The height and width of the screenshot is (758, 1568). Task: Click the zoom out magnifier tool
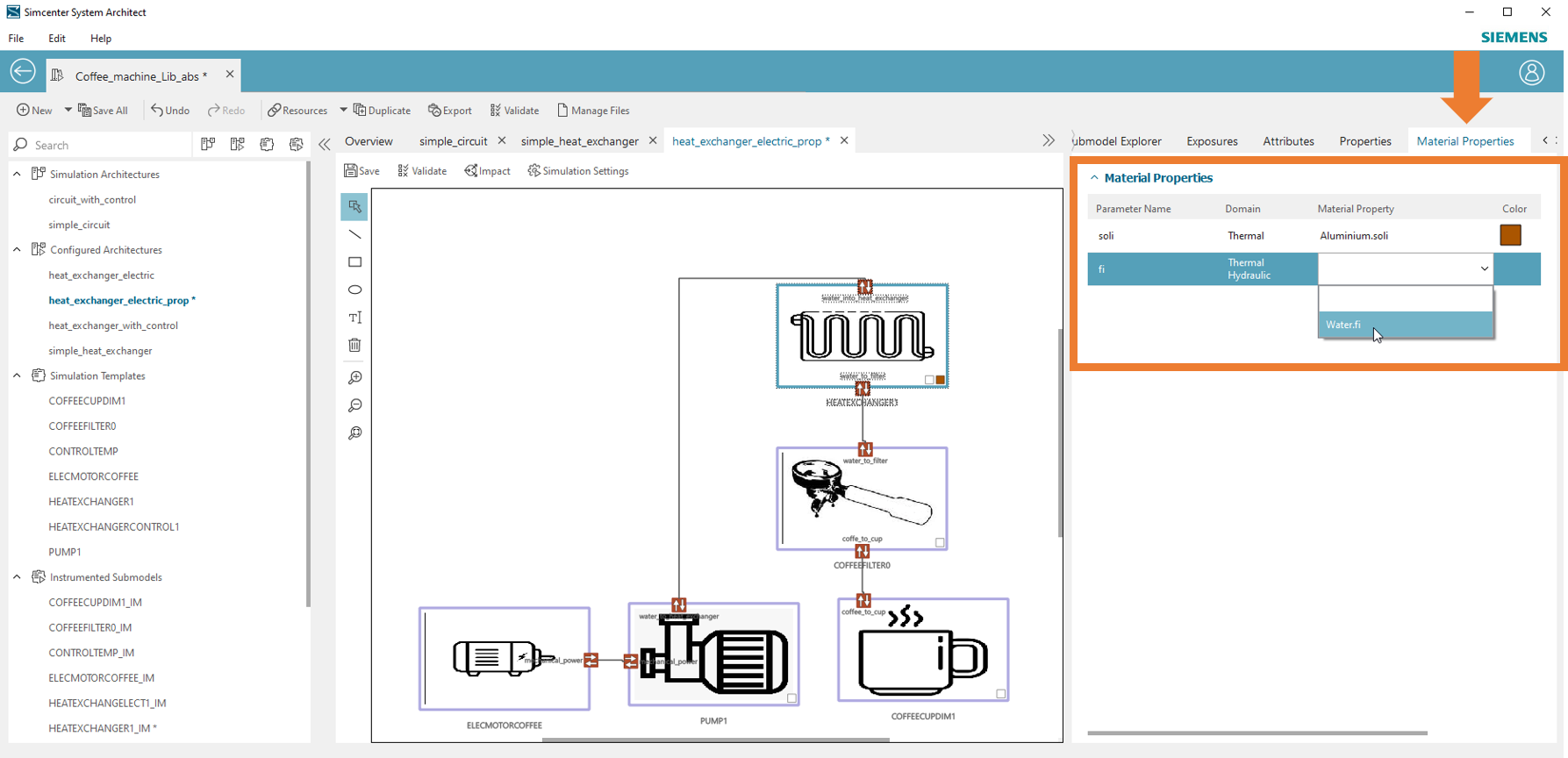(354, 405)
